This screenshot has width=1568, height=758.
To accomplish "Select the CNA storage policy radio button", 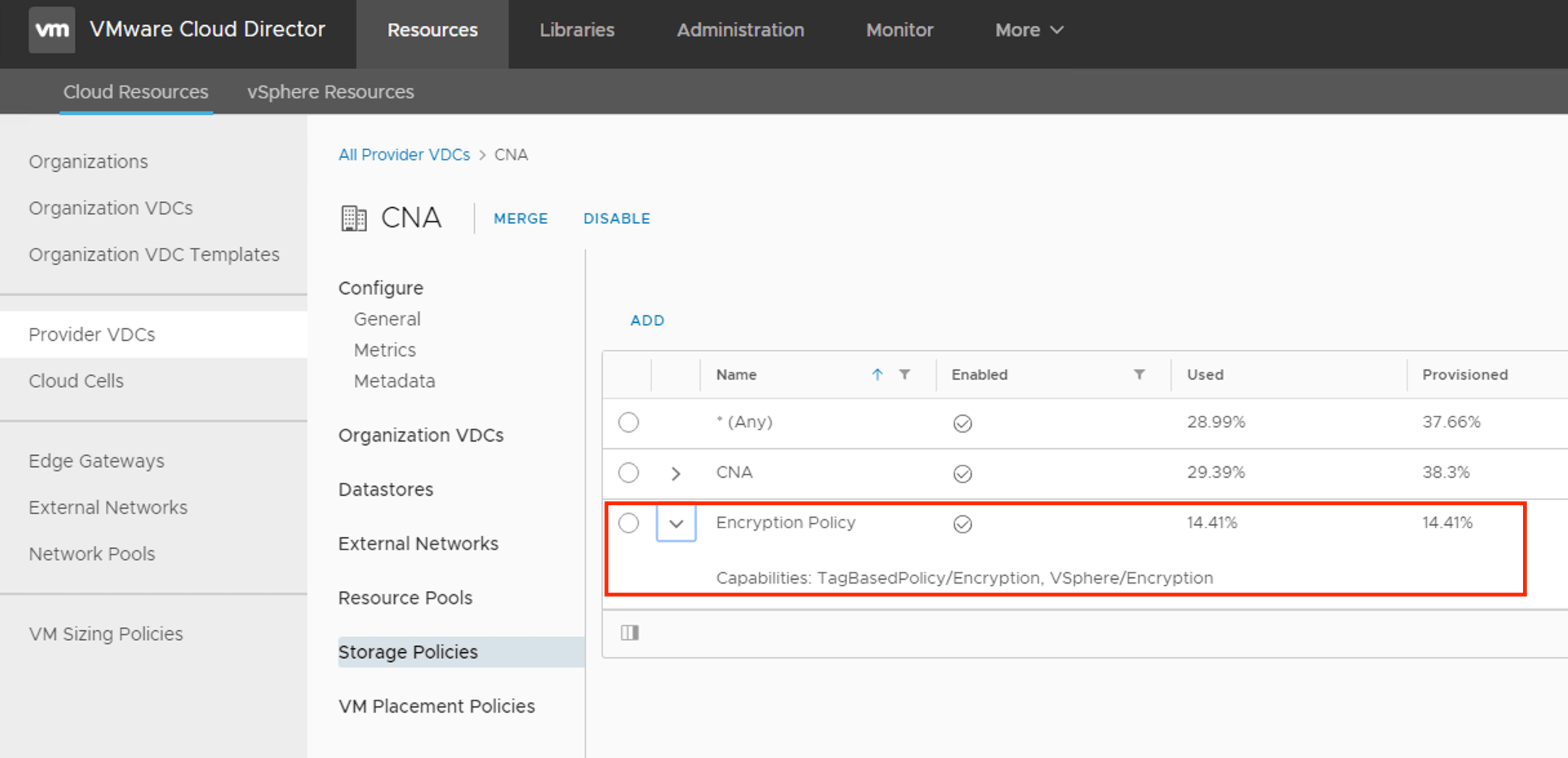I will [628, 473].
